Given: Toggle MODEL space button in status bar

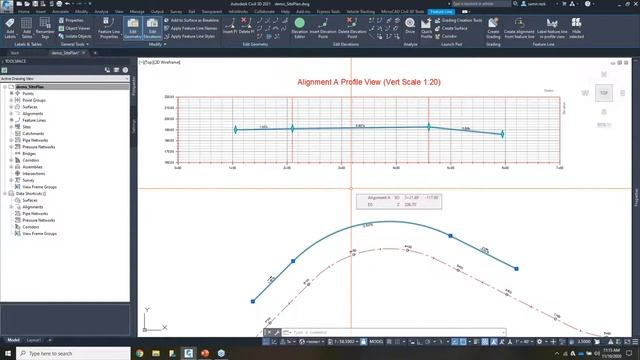Looking at the screenshot, I should coord(376,342).
